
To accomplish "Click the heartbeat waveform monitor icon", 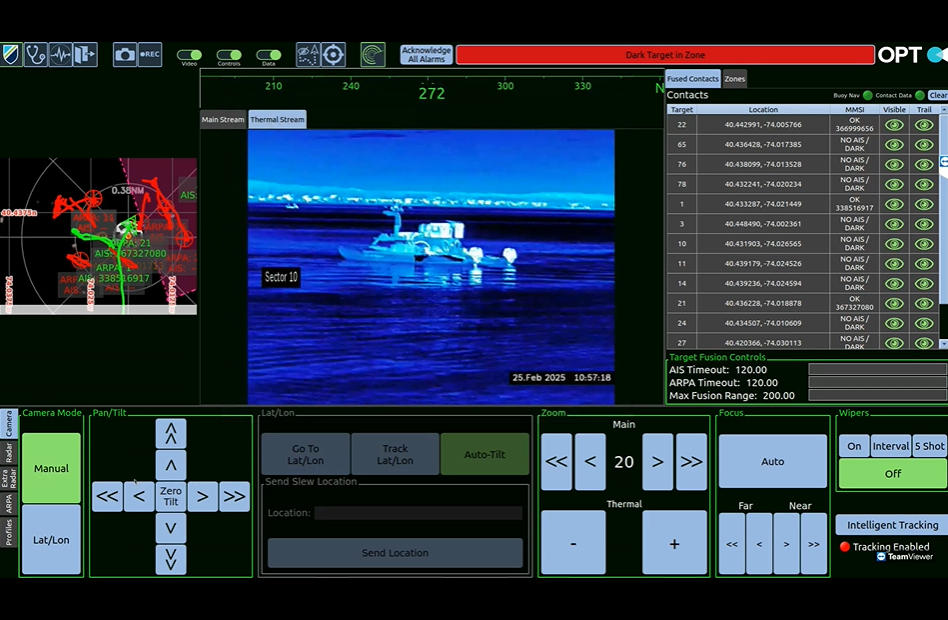I will click(x=61, y=54).
